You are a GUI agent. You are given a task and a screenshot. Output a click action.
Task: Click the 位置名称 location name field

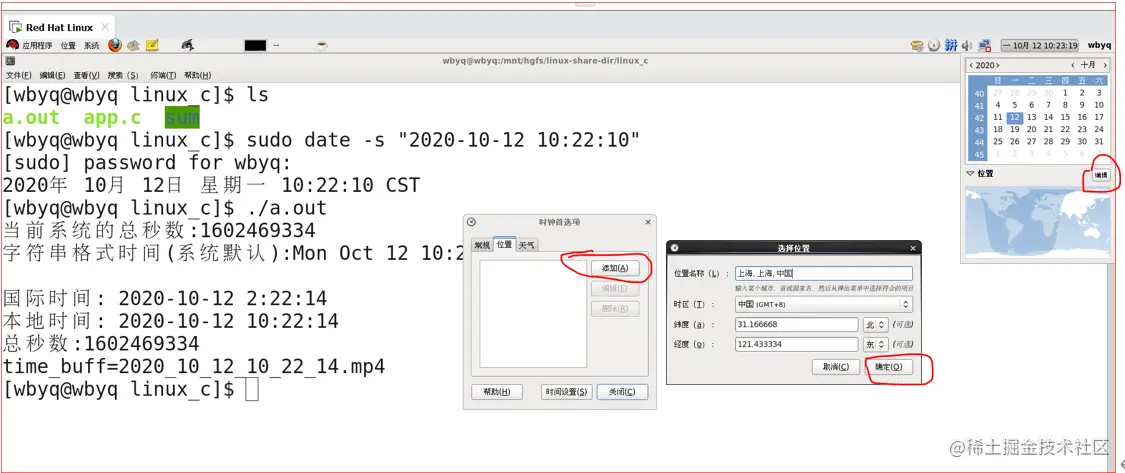point(824,273)
